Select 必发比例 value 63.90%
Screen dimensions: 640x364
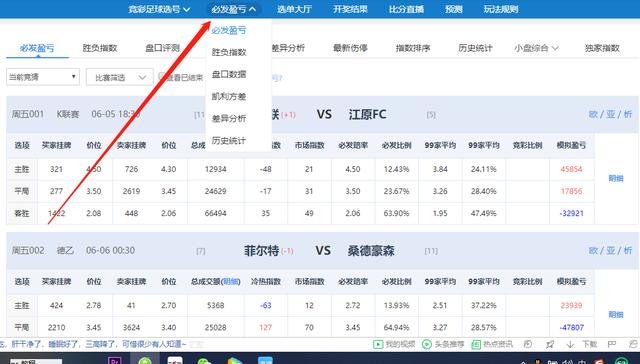pyautogui.click(x=396, y=213)
